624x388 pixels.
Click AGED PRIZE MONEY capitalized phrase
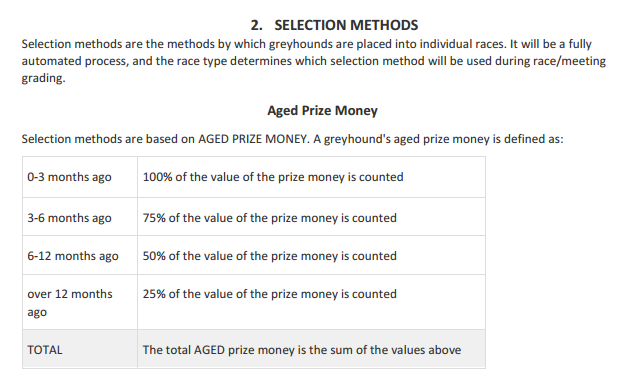click(253, 139)
